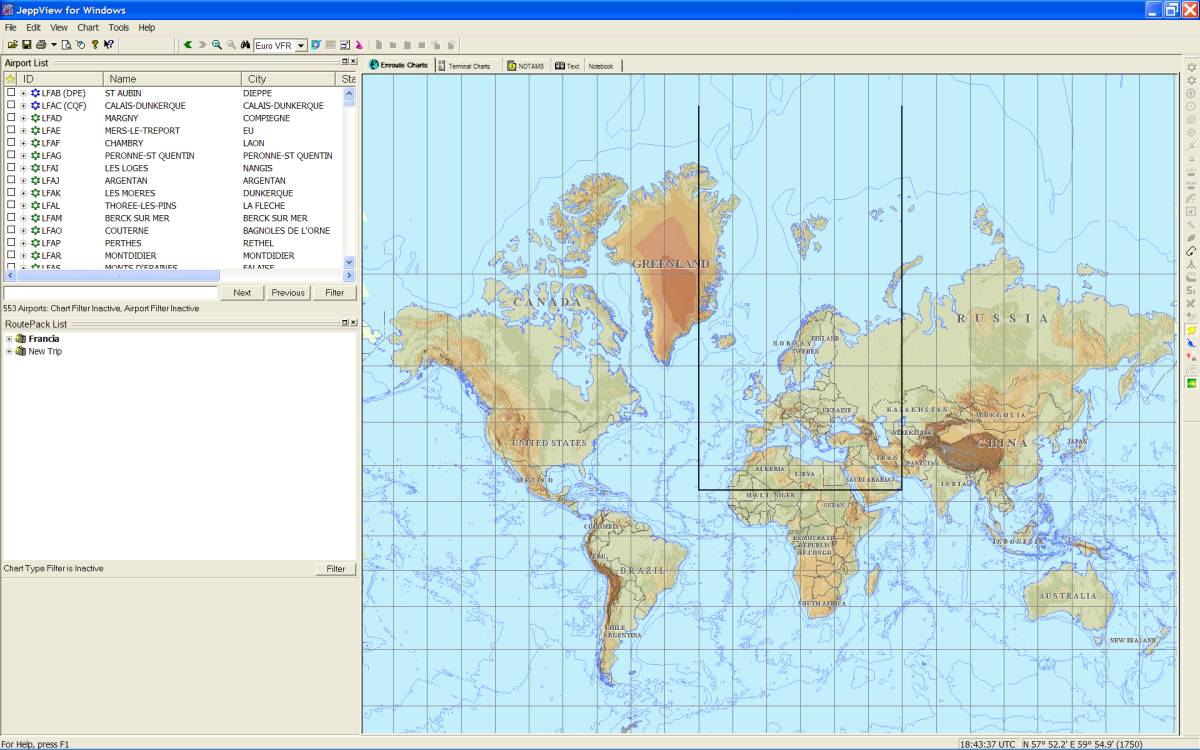
Task: Click the Open folder toolbar icon
Action: point(12,45)
